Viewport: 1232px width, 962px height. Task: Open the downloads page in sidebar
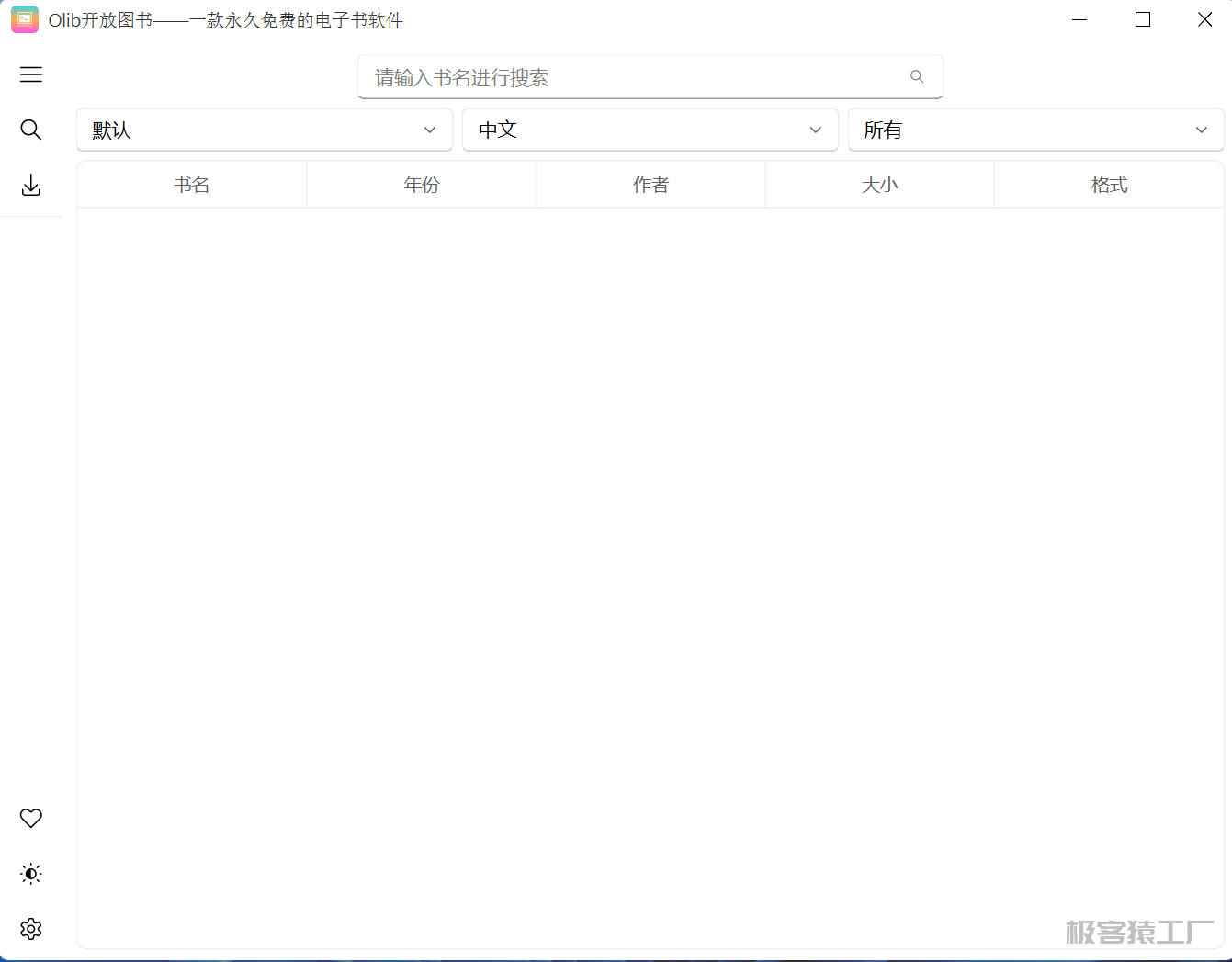click(31, 186)
